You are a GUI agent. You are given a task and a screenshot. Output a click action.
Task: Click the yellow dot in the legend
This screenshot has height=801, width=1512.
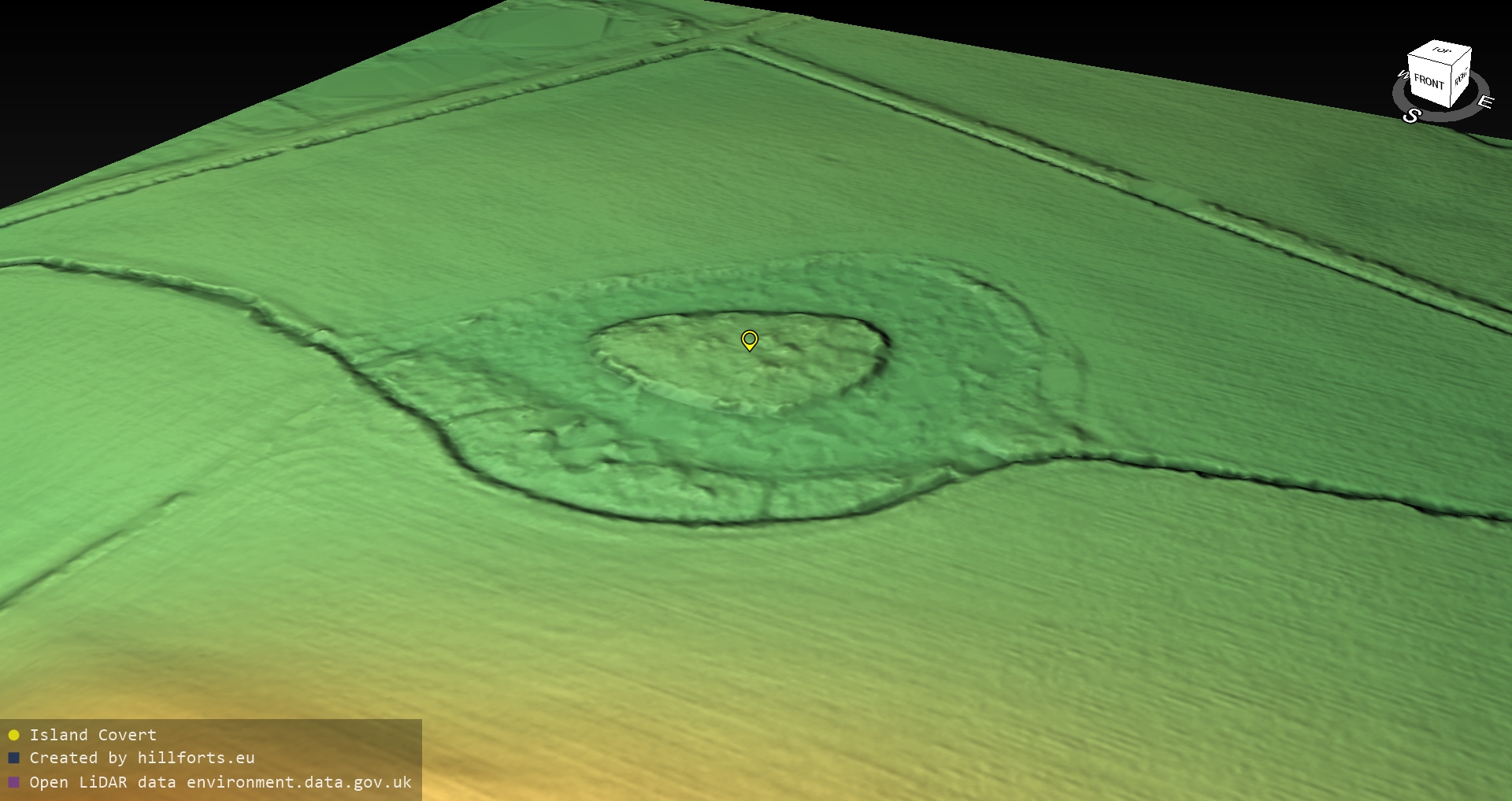(x=13, y=736)
